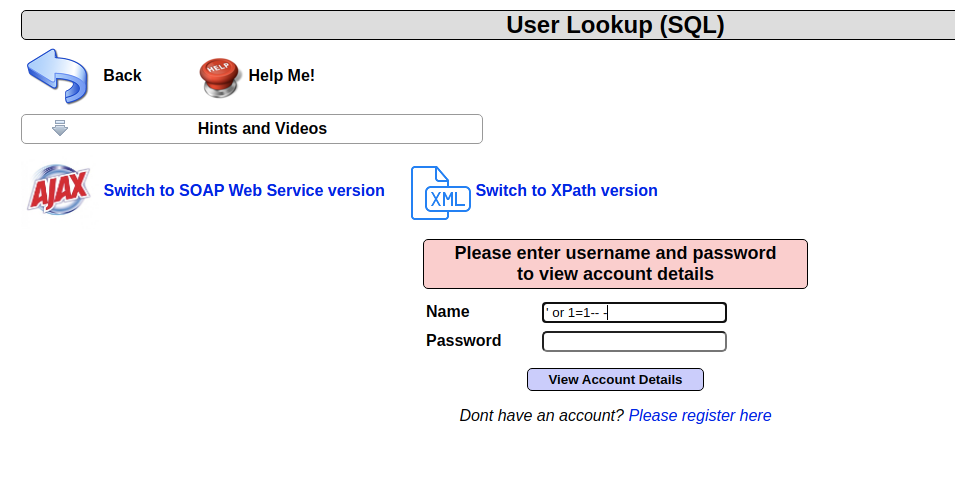Click the AJAX logo icon
955x497 pixels.
pyautogui.click(x=58, y=190)
